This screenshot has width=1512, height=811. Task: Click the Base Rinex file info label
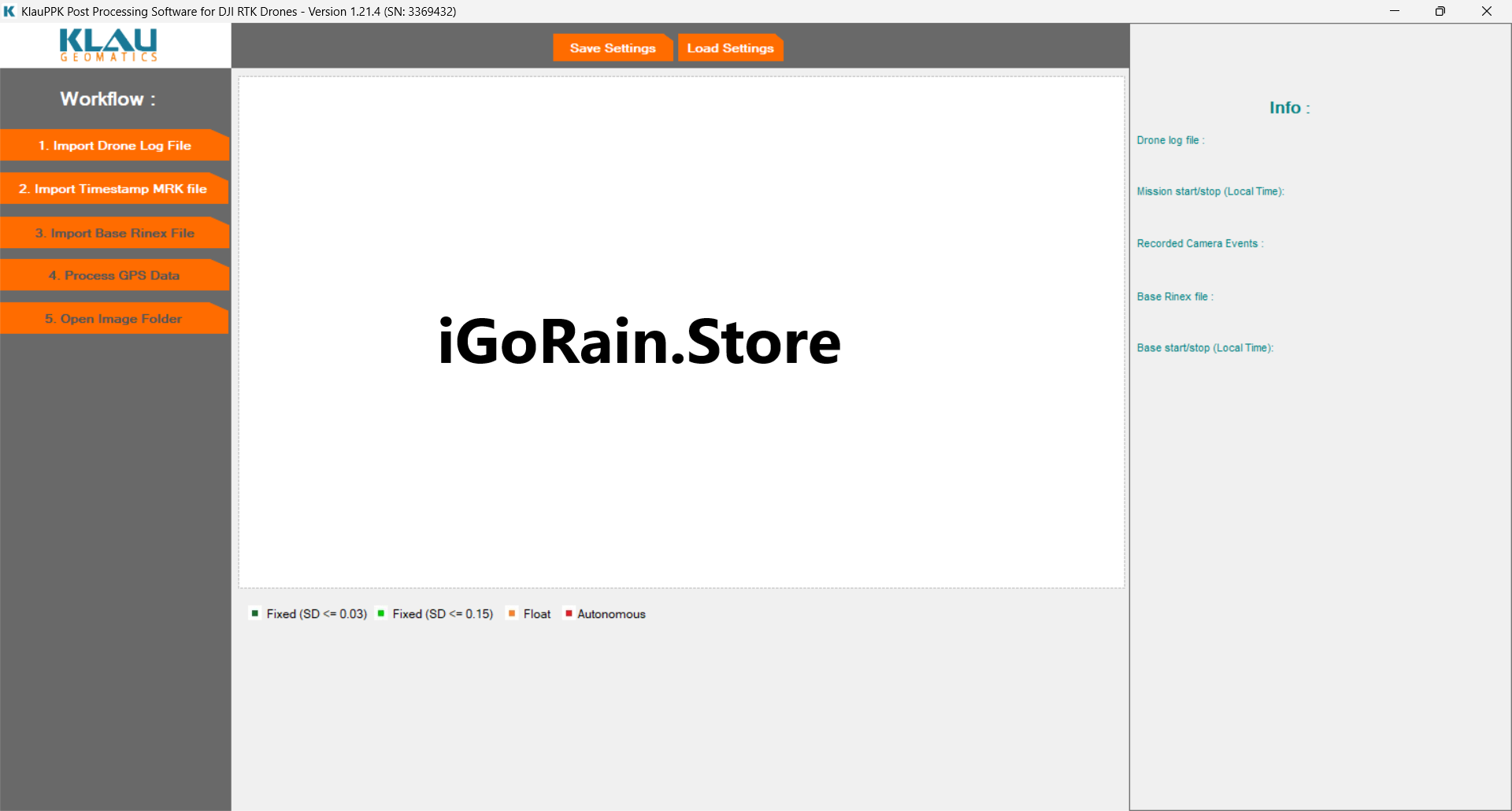(x=1174, y=297)
